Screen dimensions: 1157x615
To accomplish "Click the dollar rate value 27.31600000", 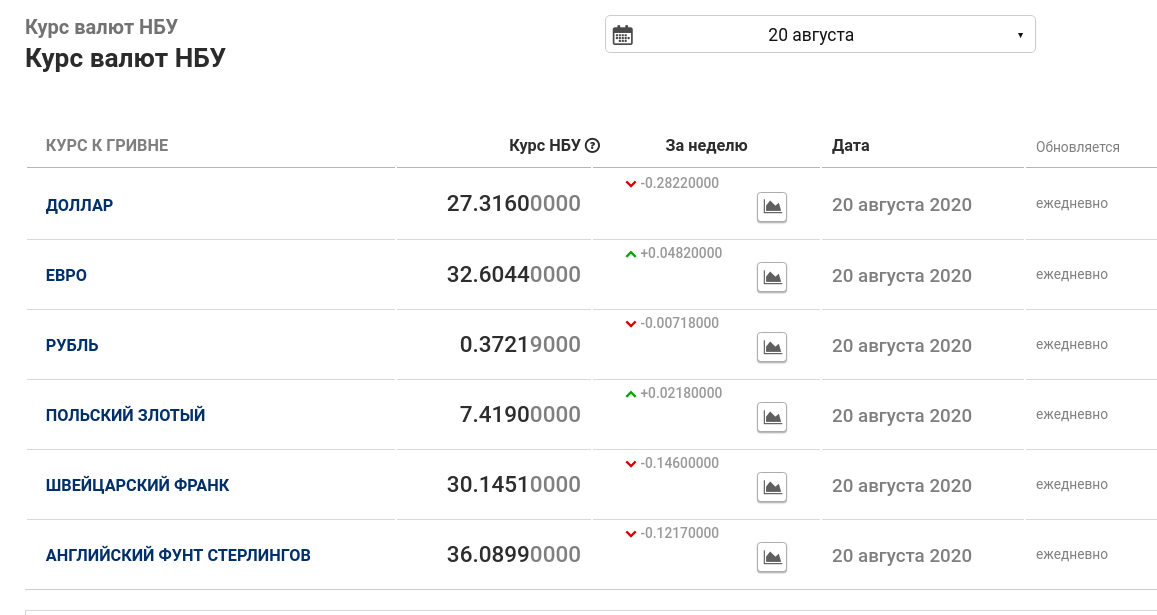I will click(514, 204).
